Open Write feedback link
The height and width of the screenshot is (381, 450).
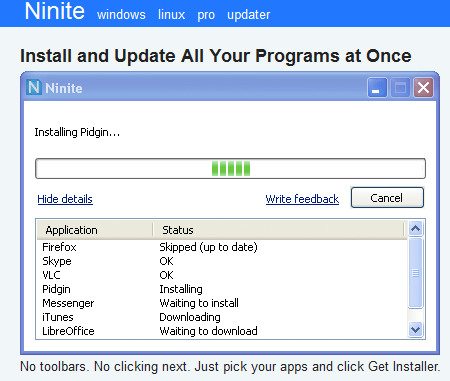click(x=302, y=199)
